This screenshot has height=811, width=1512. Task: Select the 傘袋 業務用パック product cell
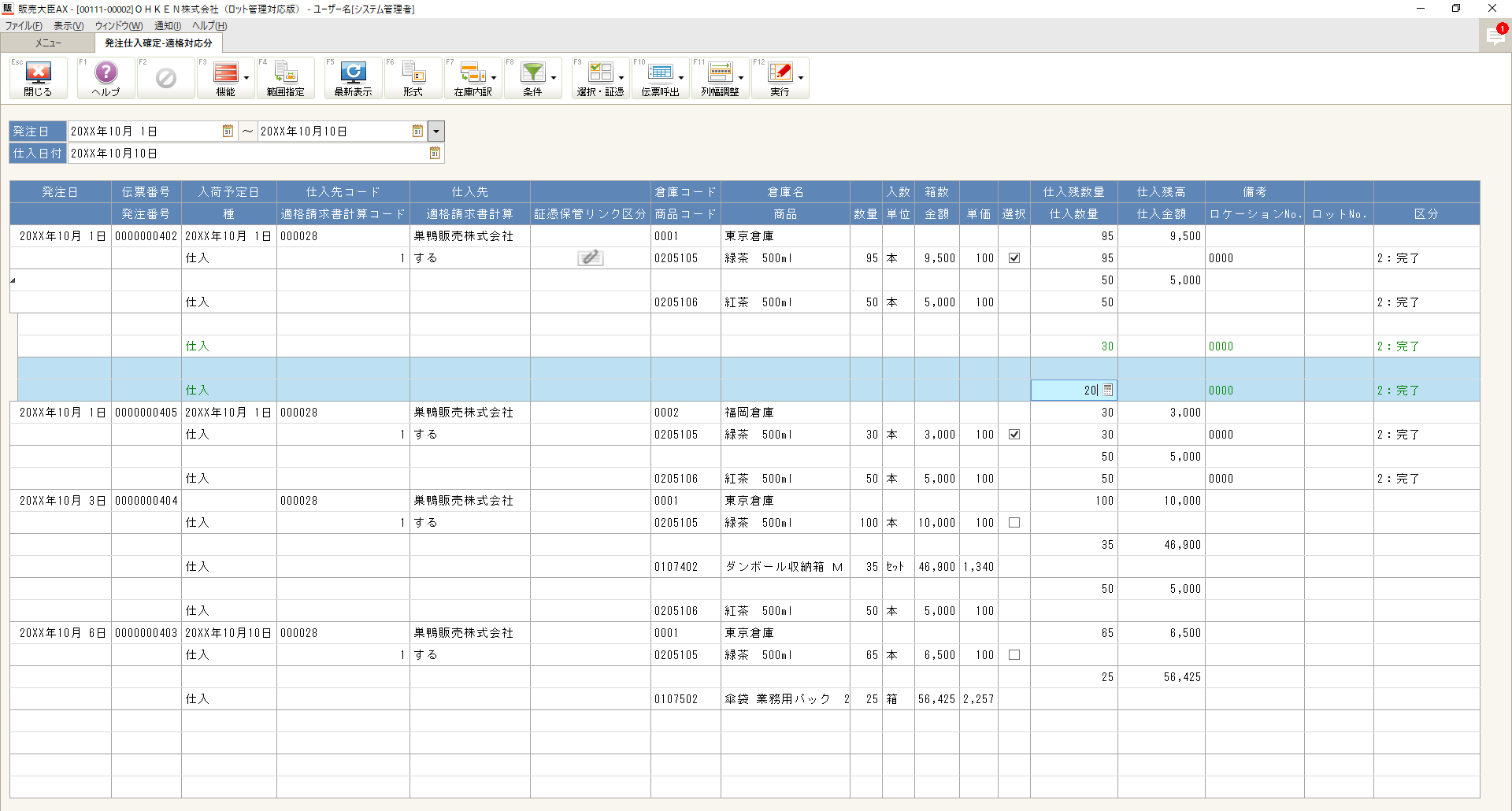point(785,698)
